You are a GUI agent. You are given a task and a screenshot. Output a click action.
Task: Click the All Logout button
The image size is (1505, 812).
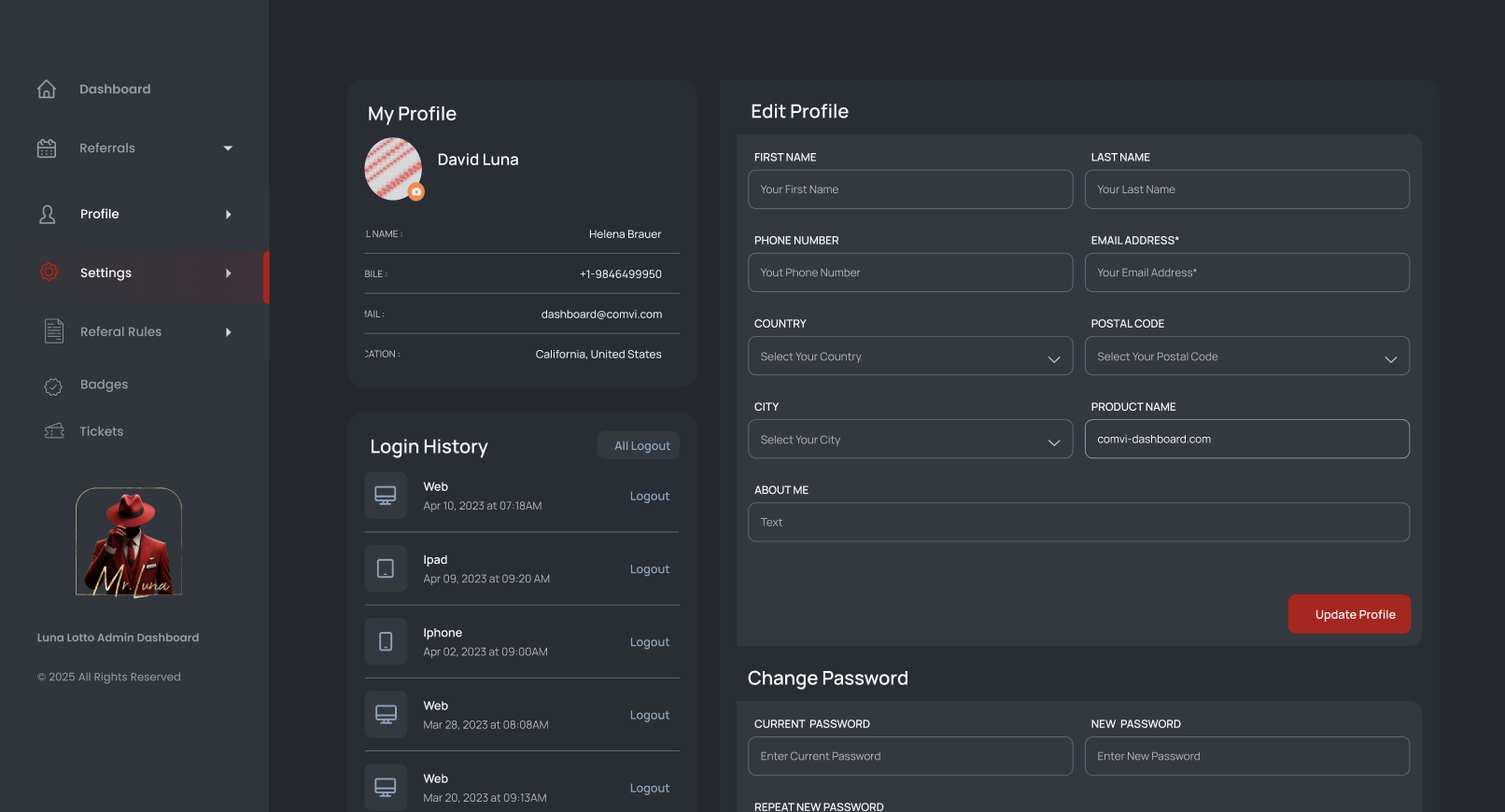pyautogui.click(x=641, y=446)
